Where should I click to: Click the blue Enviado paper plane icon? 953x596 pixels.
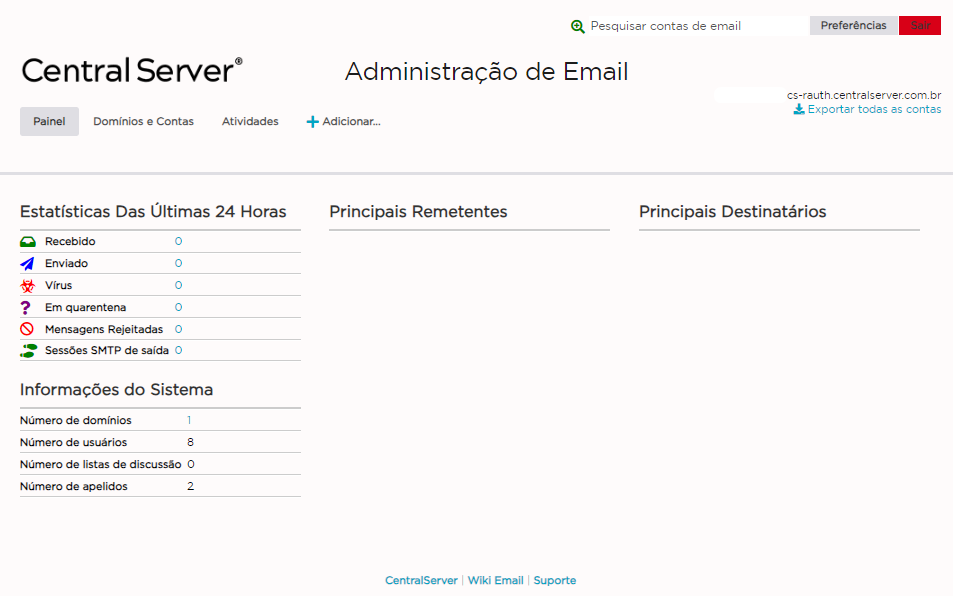28,264
